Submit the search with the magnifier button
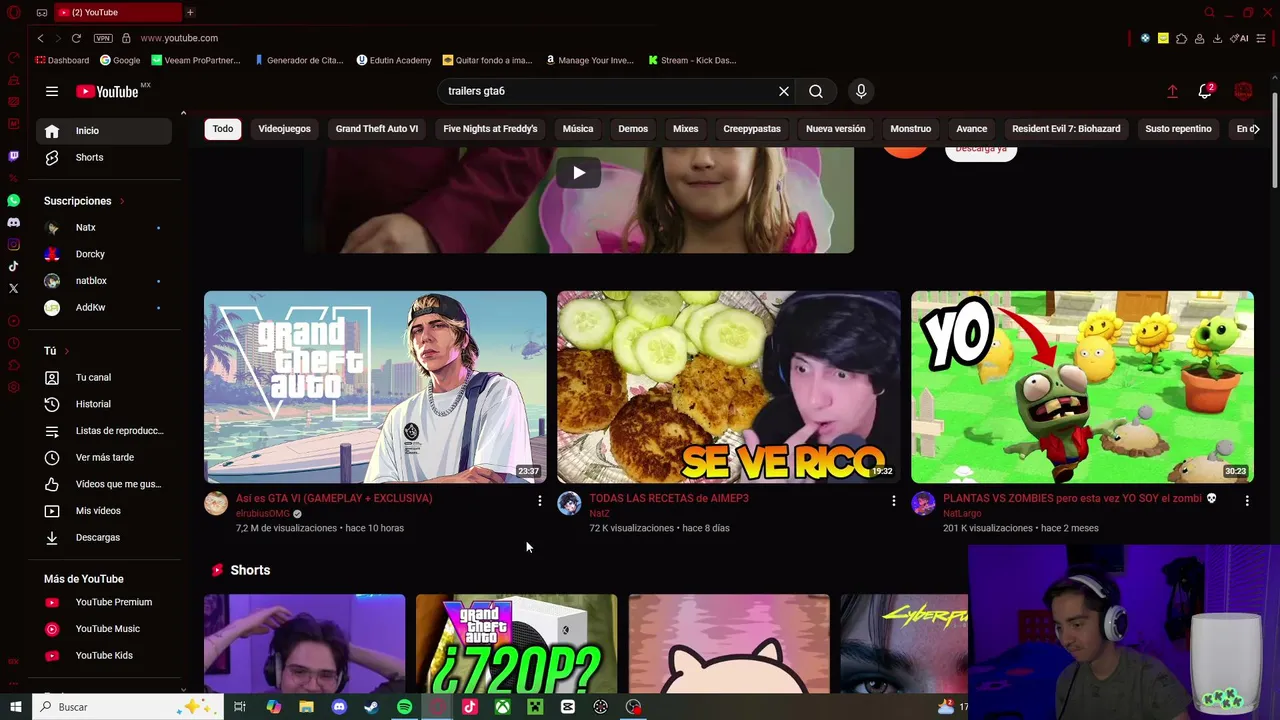The image size is (1280, 720). (816, 91)
